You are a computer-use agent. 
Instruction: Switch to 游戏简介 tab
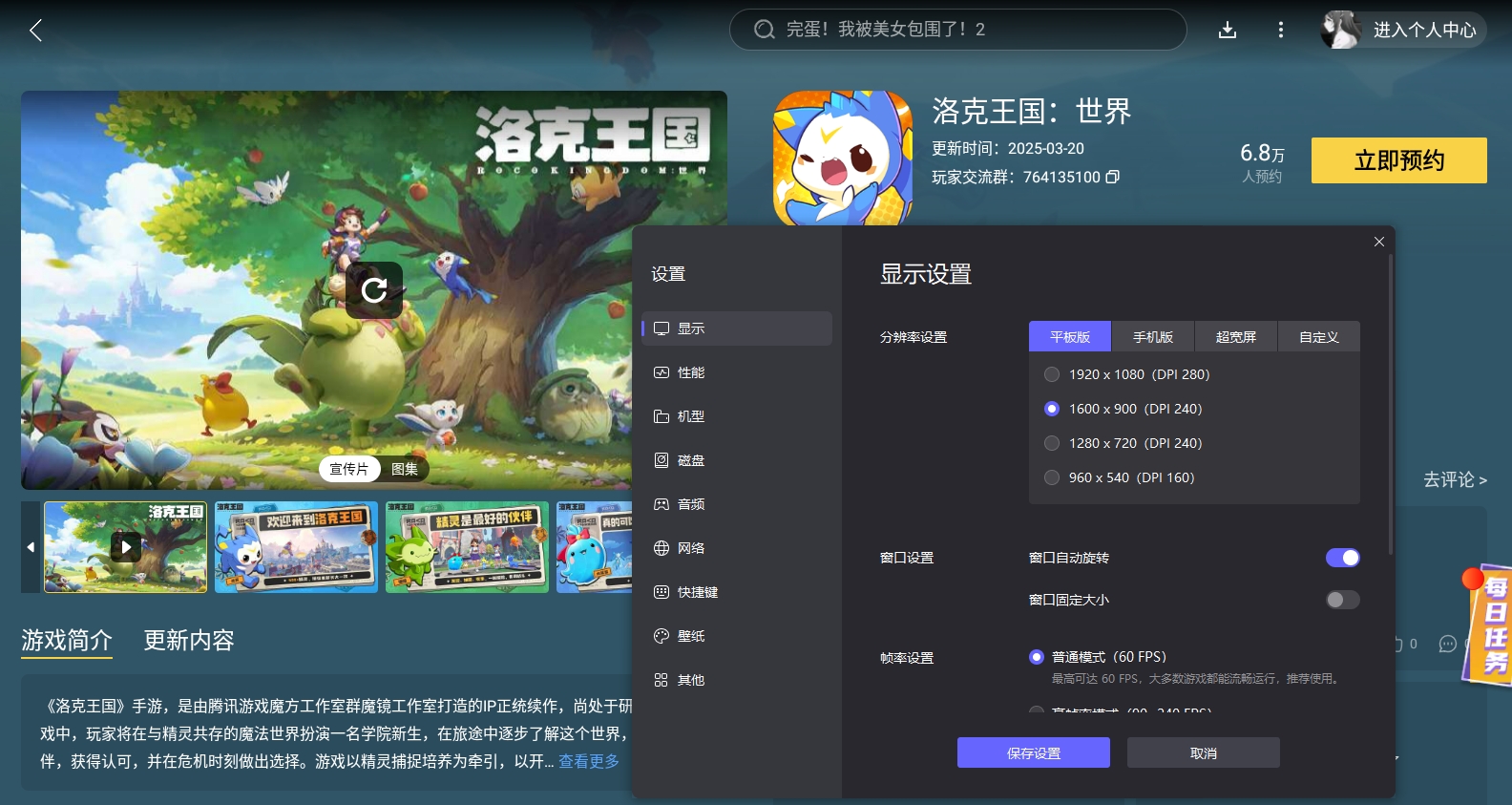tap(67, 640)
